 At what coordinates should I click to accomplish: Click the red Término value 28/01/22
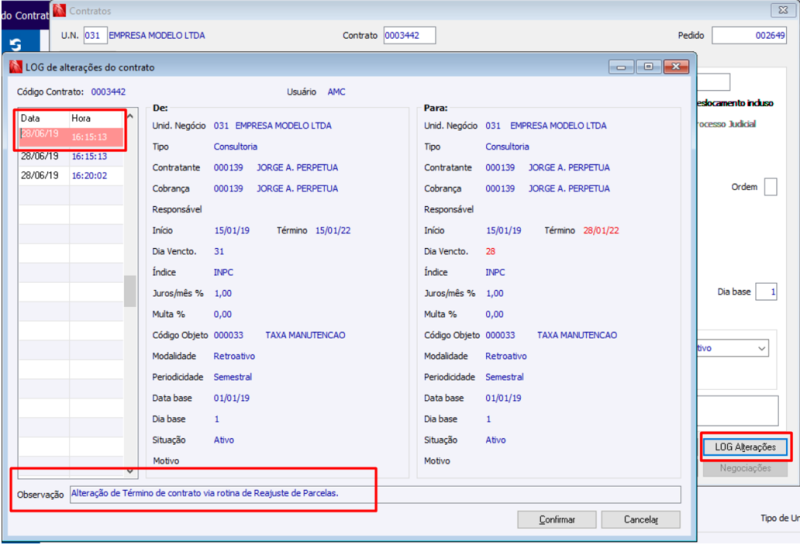(x=601, y=231)
